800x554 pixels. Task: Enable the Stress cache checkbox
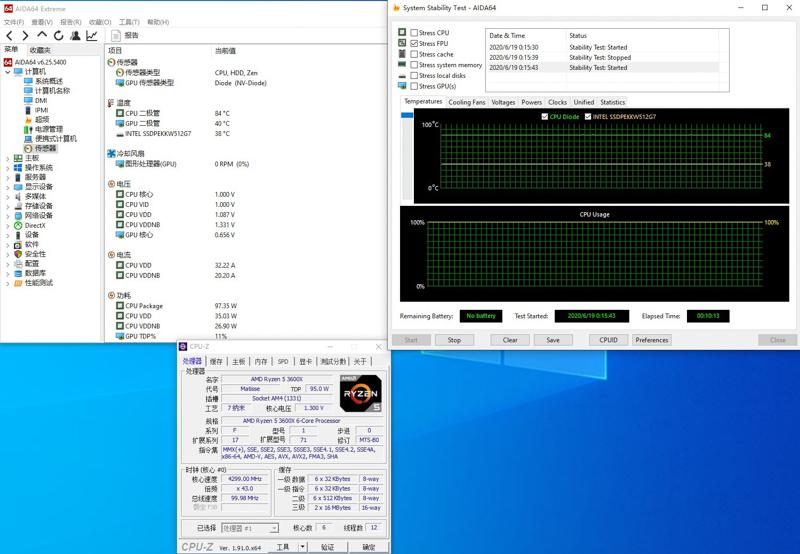pyautogui.click(x=414, y=54)
